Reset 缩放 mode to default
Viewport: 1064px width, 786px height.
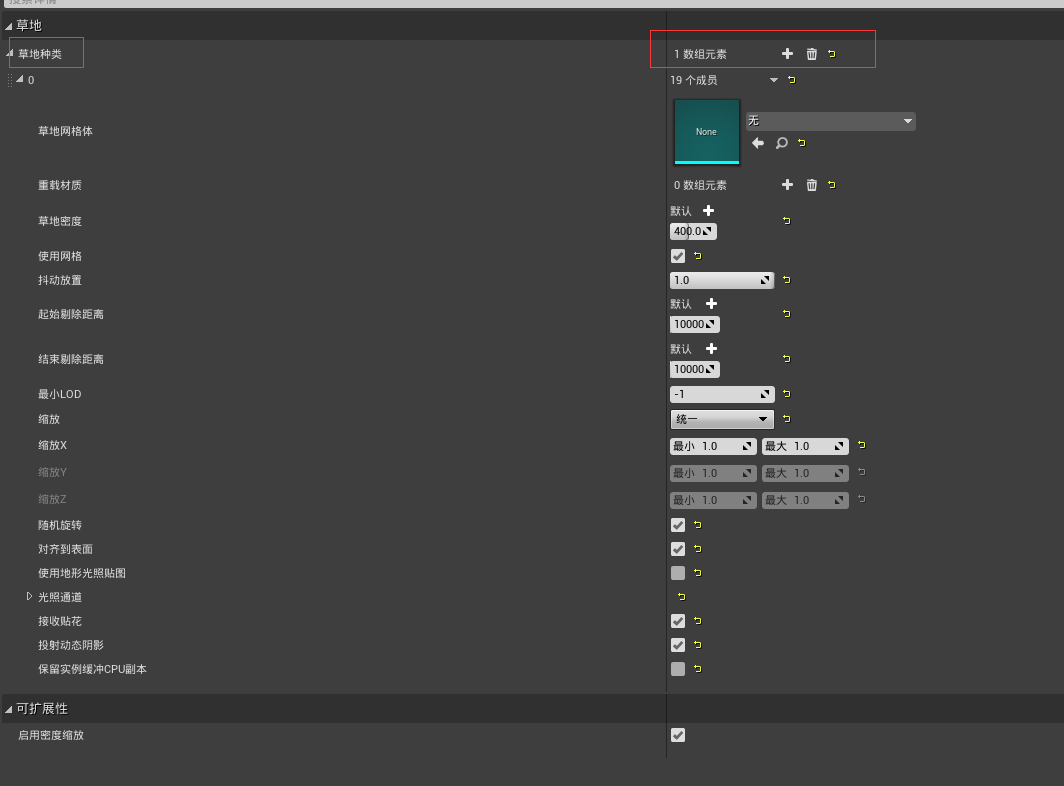(x=787, y=419)
